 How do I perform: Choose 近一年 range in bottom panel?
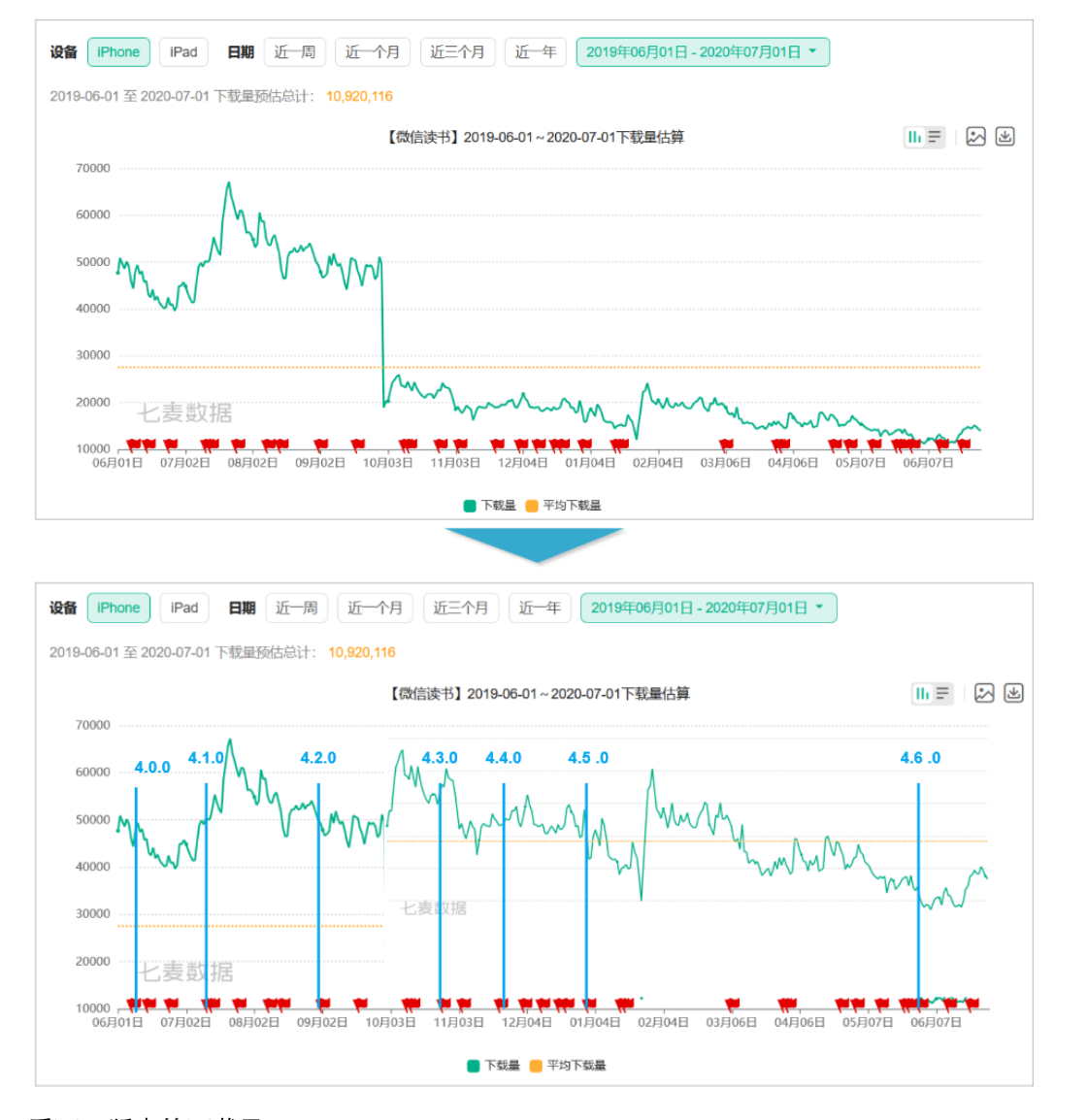tap(540, 608)
